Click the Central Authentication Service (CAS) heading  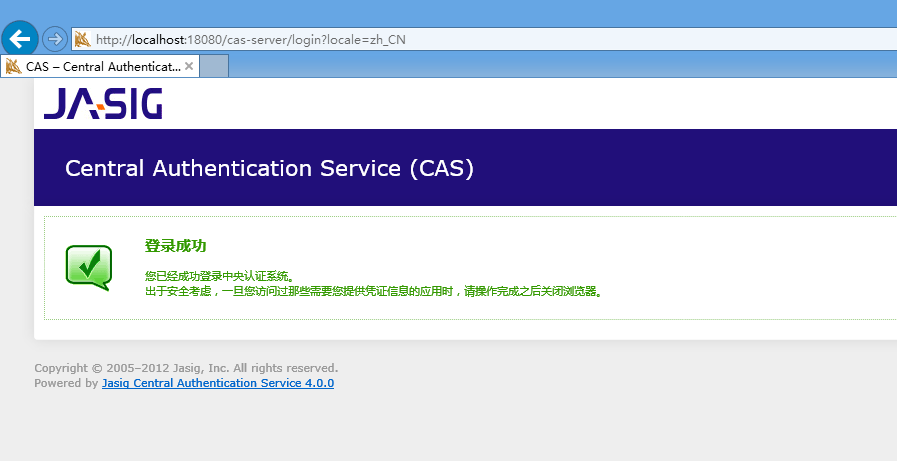tap(269, 168)
